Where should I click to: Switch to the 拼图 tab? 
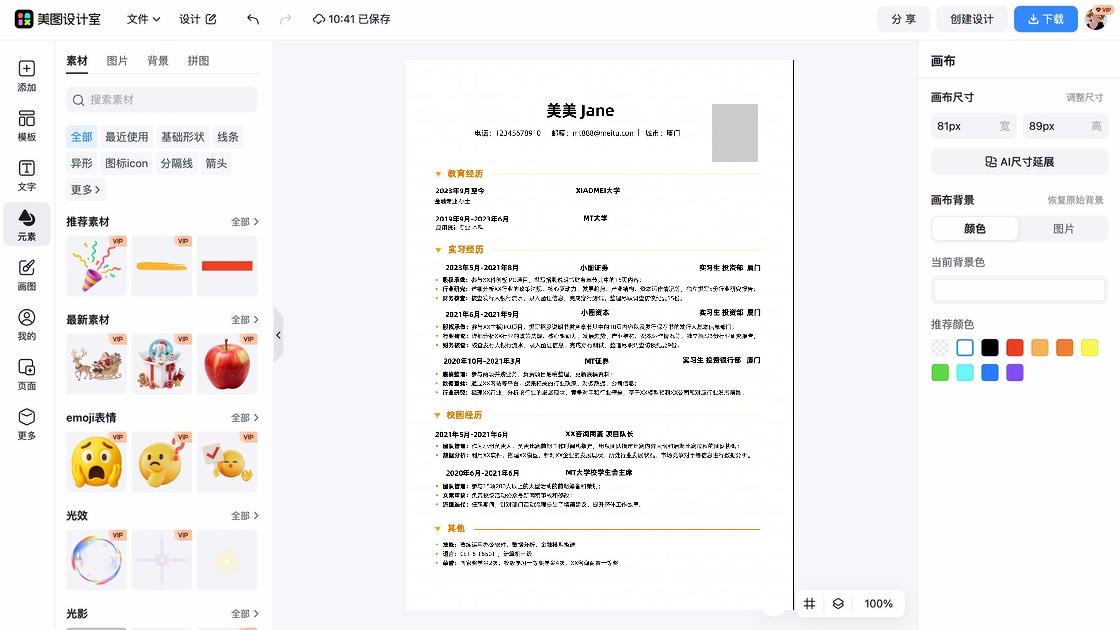coord(199,61)
